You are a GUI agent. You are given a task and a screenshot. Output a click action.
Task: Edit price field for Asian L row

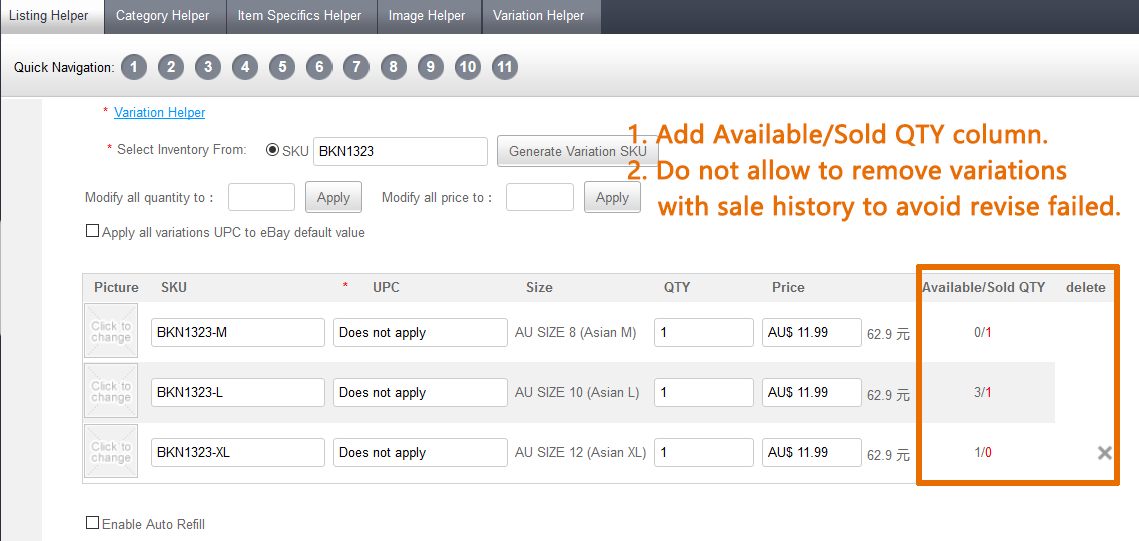[x=811, y=393]
